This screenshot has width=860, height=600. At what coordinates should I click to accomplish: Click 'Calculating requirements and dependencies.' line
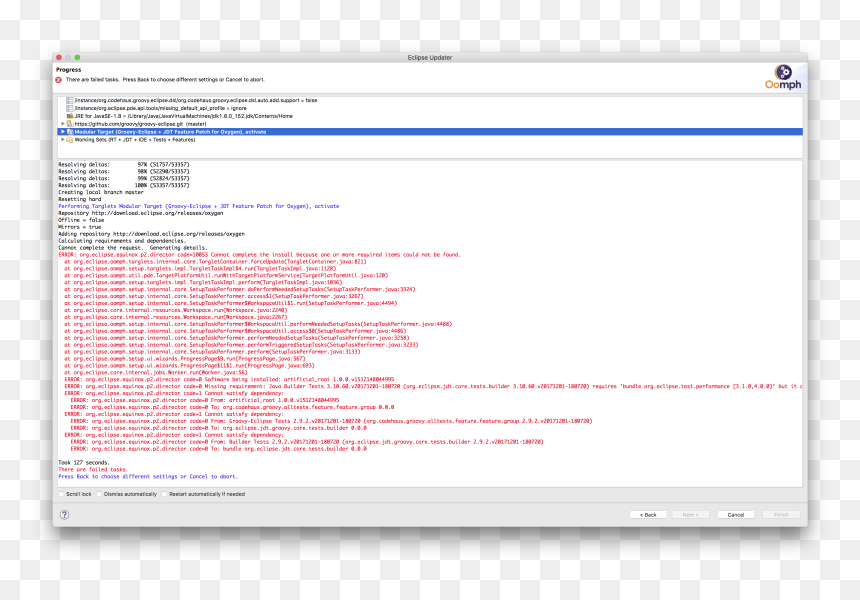pos(122,241)
